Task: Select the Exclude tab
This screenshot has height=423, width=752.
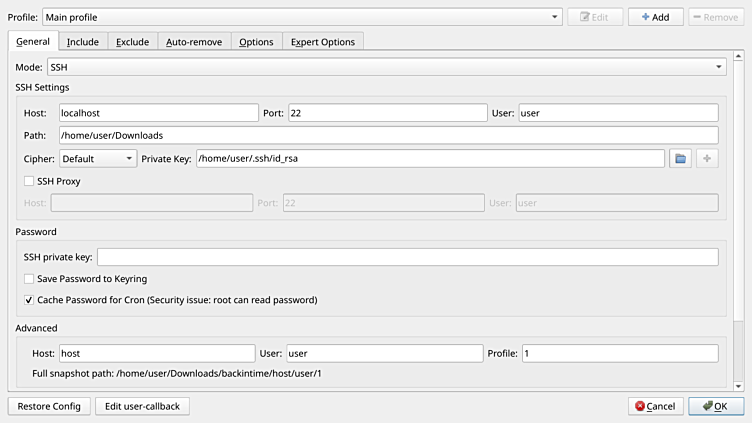Action: click(x=132, y=42)
